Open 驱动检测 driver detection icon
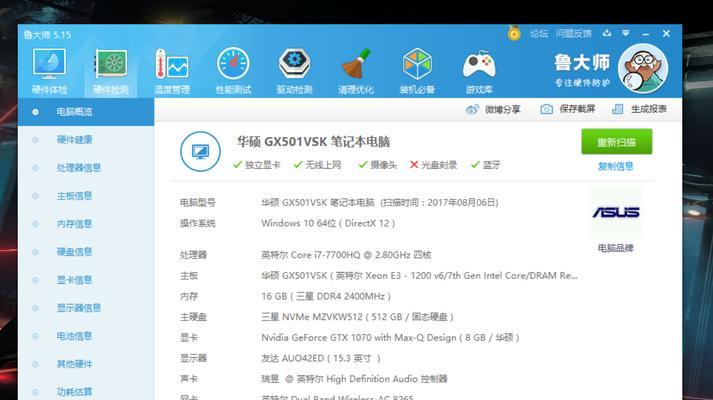The height and width of the screenshot is (400, 713). pos(295,71)
